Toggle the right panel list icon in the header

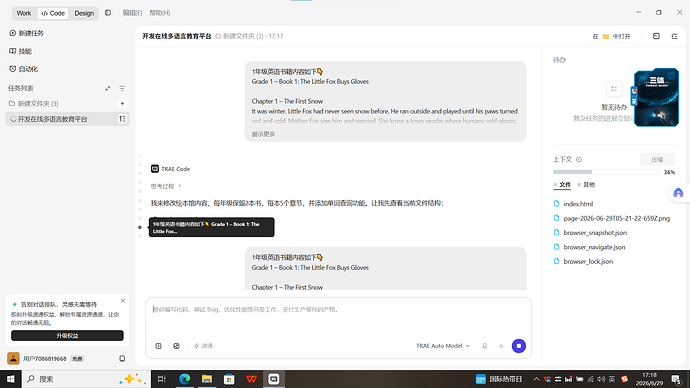[674, 36]
